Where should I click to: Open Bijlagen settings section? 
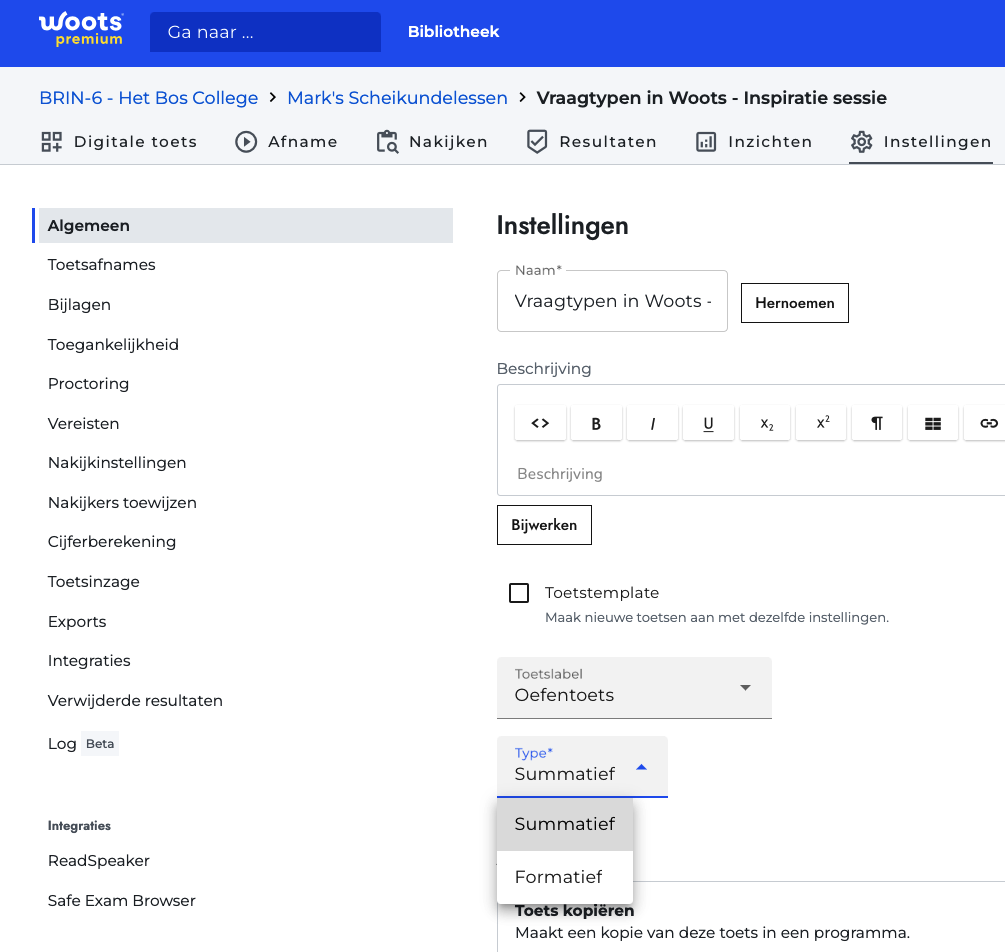coord(79,305)
